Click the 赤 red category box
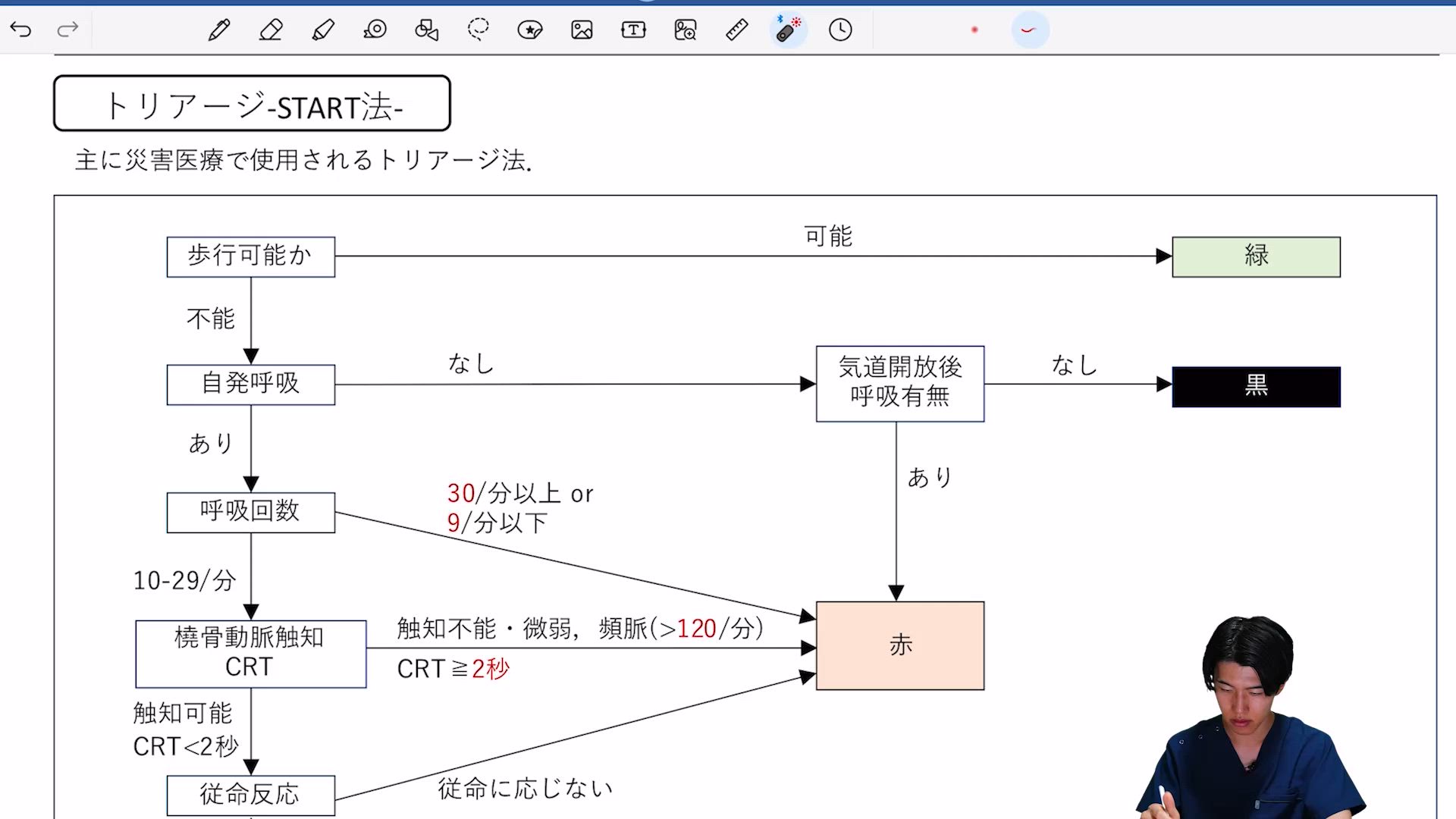This screenshot has height=819, width=1456. pos(900,645)
